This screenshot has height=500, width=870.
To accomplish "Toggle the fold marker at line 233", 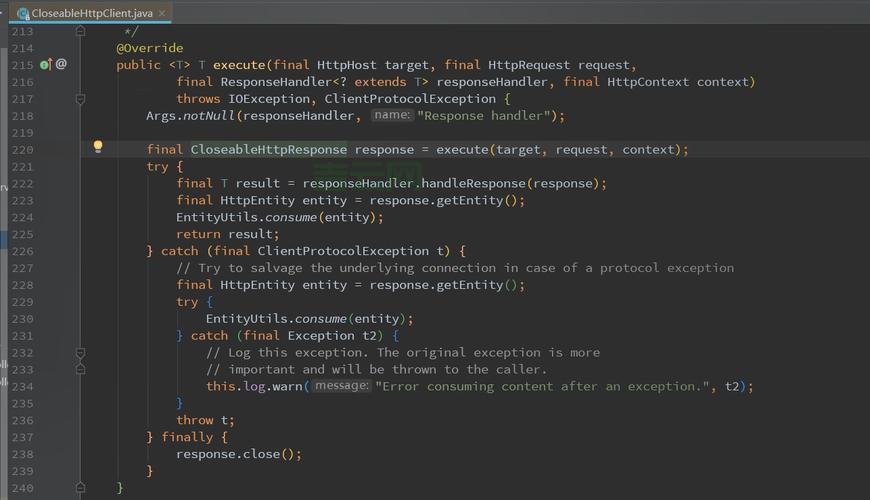I will tap(81, 369).
